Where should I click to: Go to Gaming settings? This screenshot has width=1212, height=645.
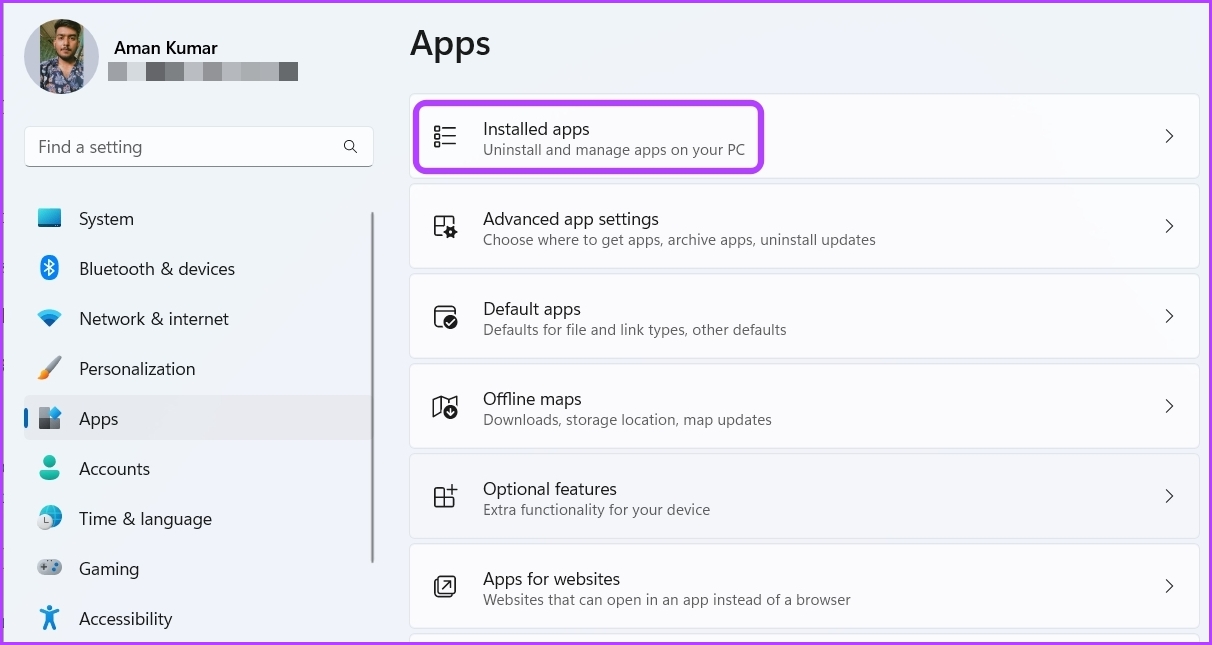(x=198, y=569)
